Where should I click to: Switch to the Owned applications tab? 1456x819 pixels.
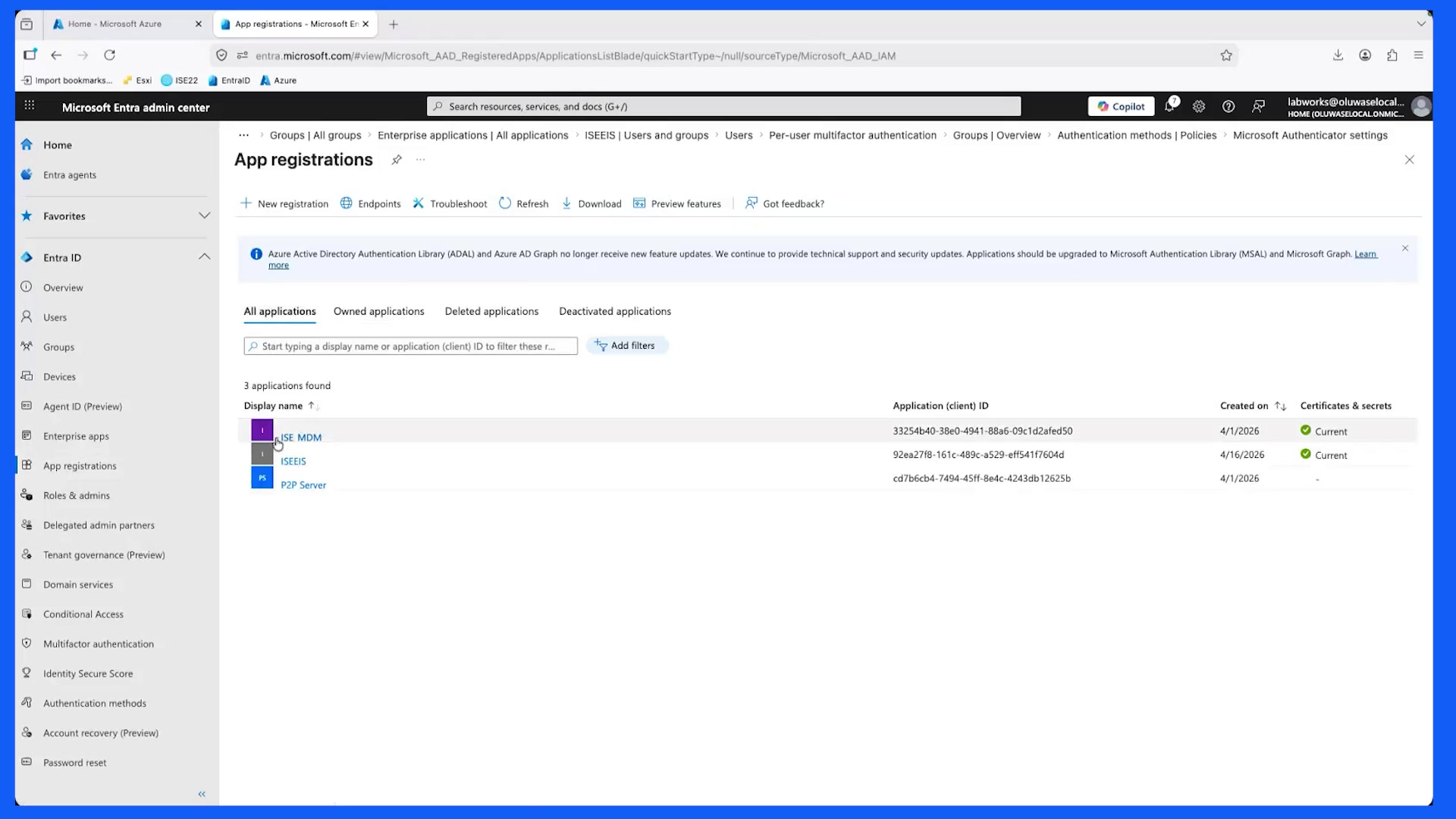tap(379, 312)
